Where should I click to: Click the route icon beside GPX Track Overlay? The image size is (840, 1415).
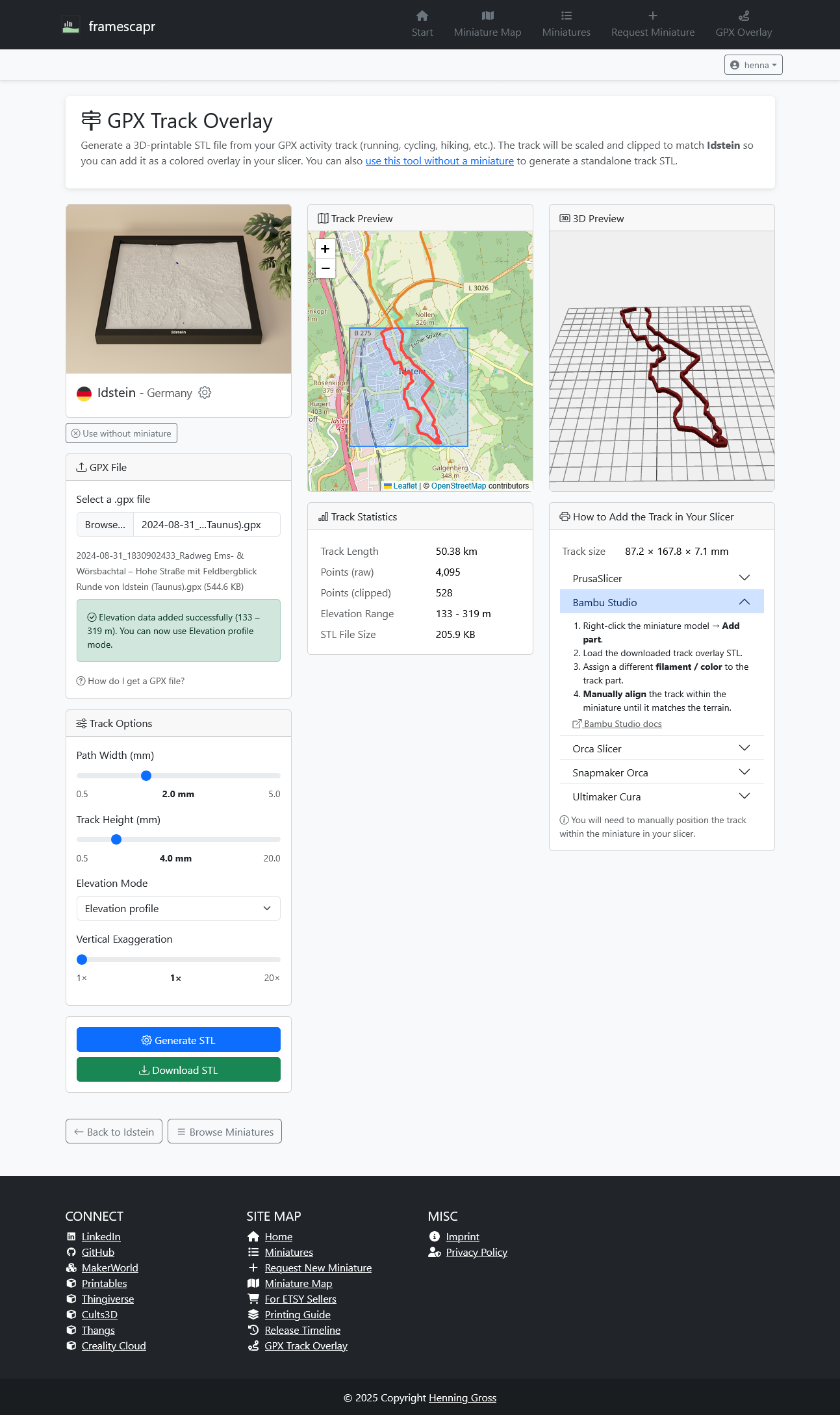click(x=253, y=1345)
